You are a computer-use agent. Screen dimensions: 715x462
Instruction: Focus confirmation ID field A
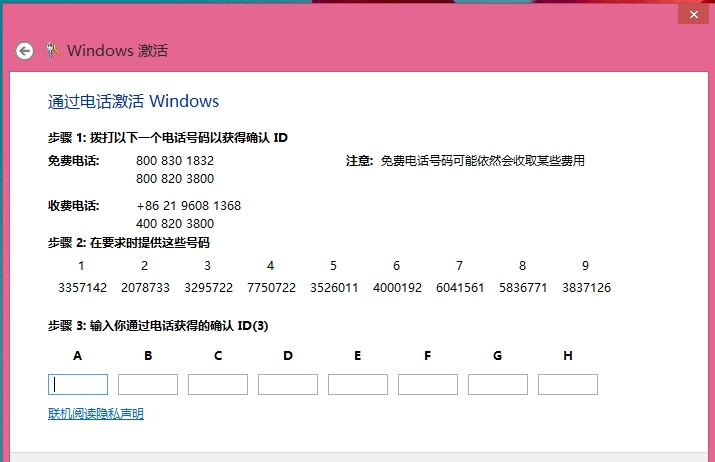click(78, 384)
